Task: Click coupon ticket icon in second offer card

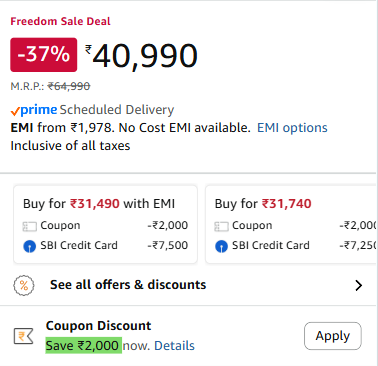Action: (x=221, y=226)
